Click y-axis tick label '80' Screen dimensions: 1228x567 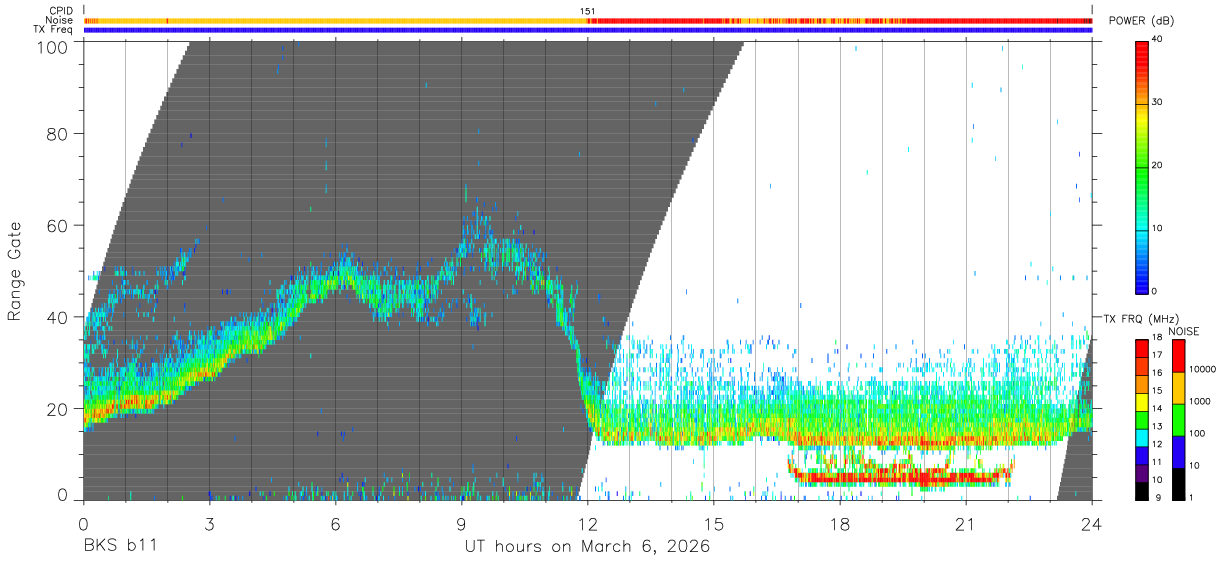coord(59,134)
